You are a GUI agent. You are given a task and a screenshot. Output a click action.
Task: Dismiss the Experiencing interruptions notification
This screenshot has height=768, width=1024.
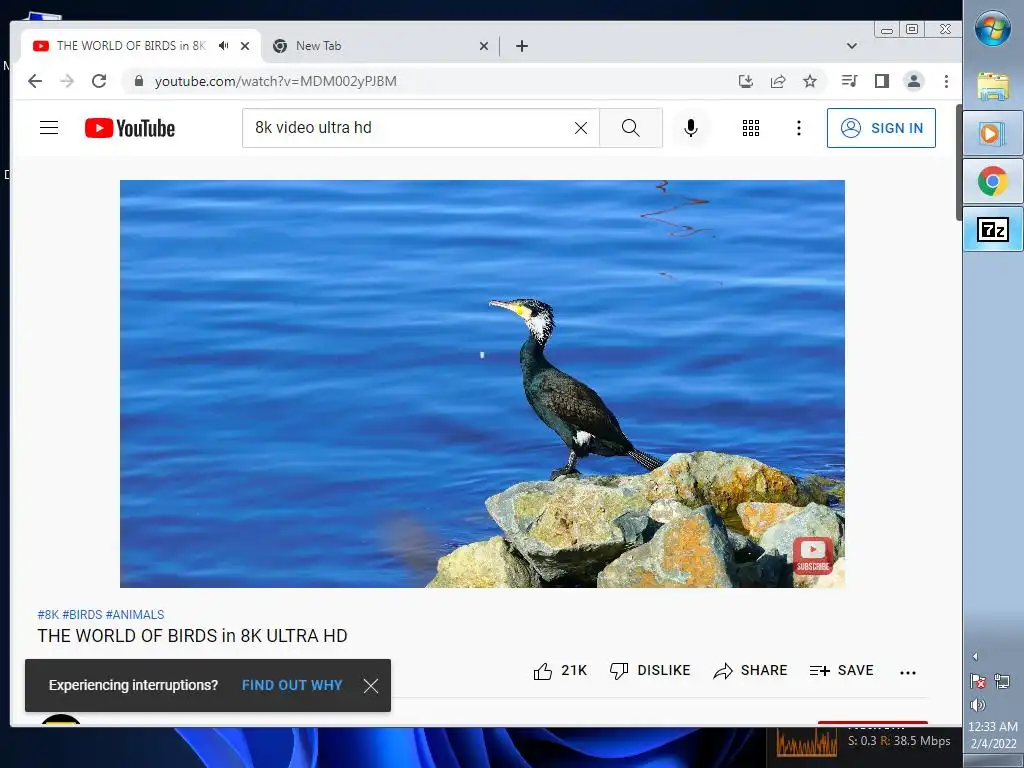point(371,686)
